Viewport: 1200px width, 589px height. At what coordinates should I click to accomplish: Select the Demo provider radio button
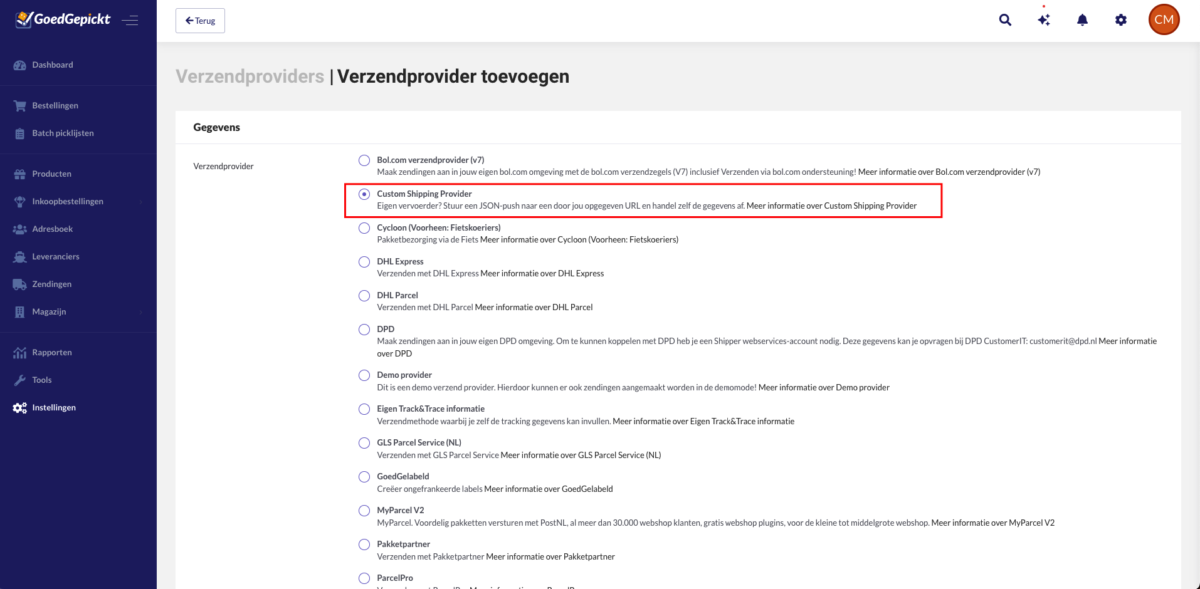pyautogui.click(x=364, y=375)
